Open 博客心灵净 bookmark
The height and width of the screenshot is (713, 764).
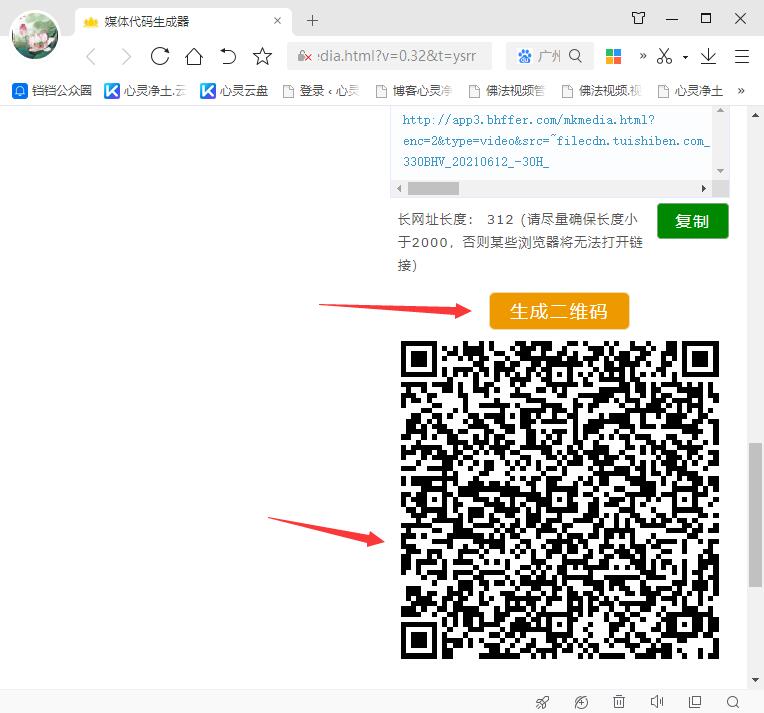click(x=414, y=91)
